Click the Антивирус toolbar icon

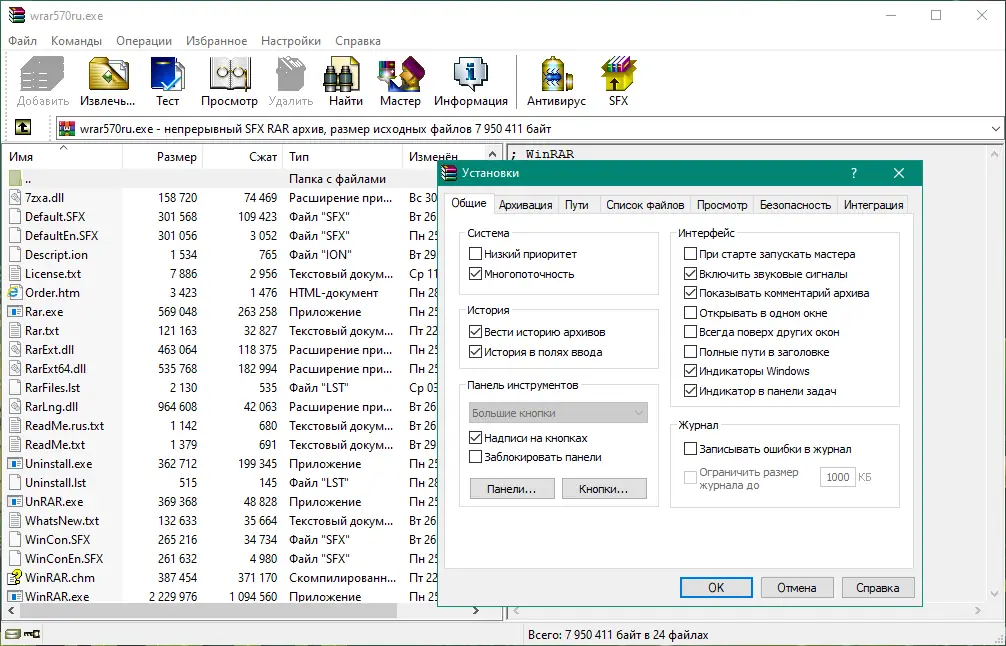pyautogui.click(x=556, y=74)
